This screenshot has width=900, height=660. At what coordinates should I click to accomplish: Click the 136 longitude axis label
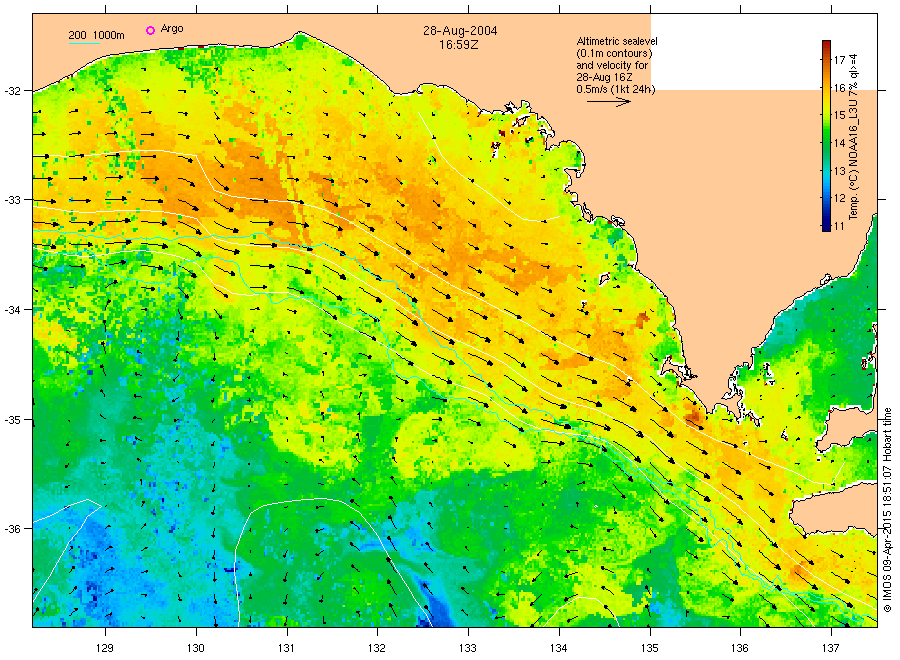740,648
